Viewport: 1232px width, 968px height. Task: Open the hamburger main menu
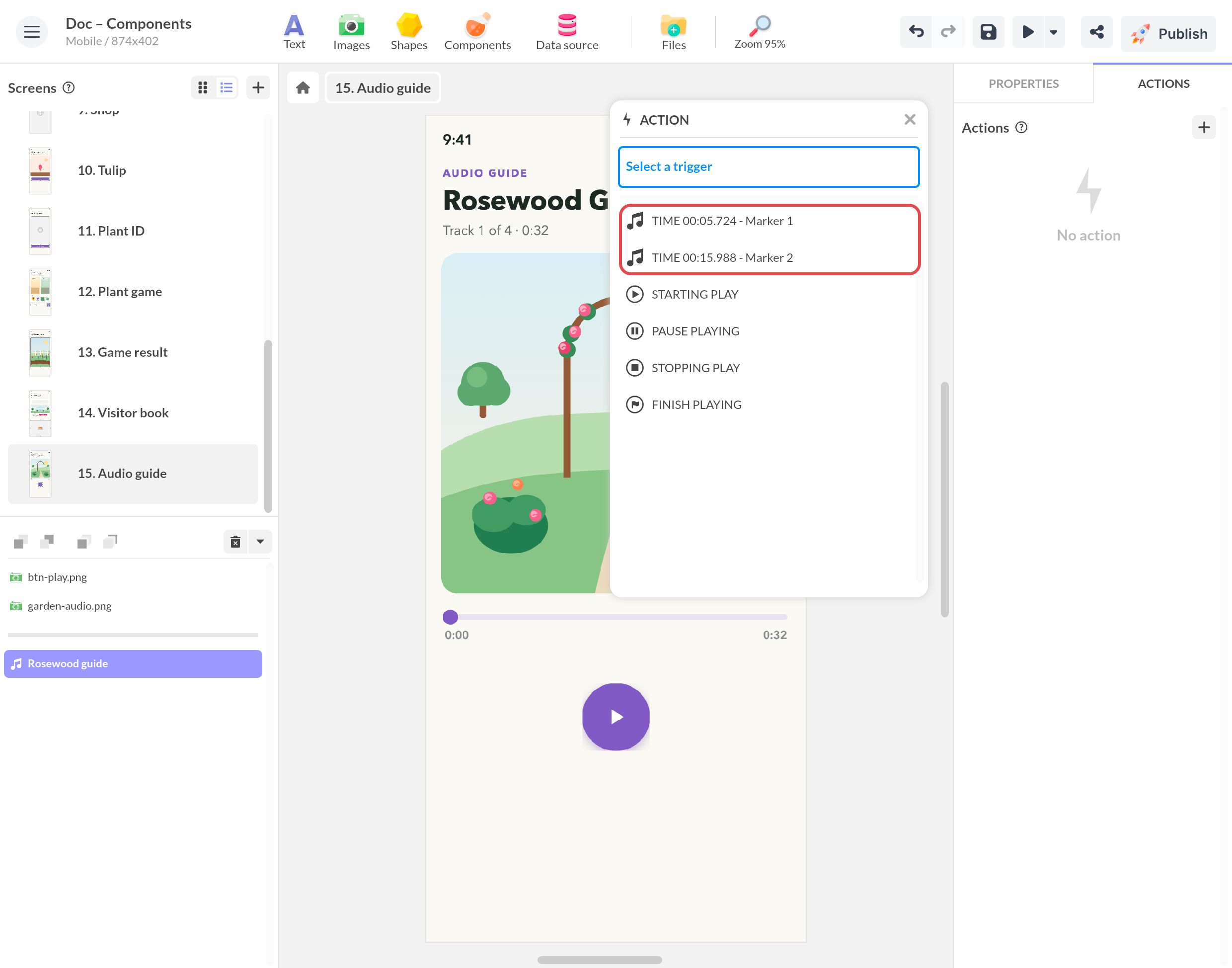32,32
